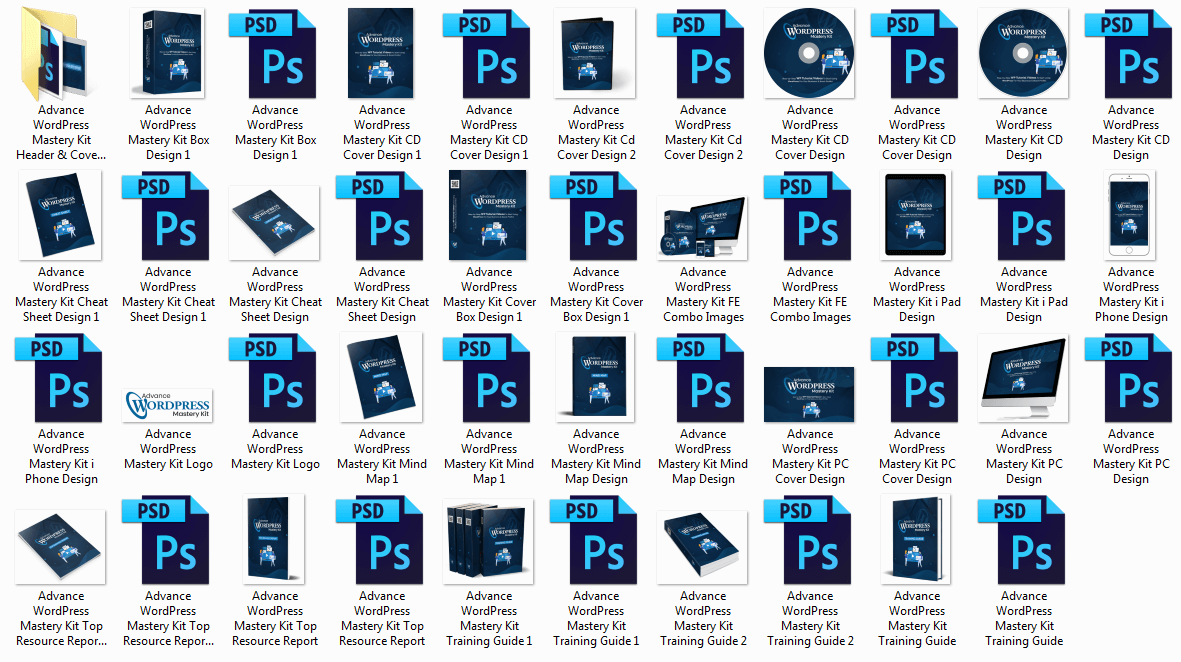
Task: Select the Cheat Sheet Design image thumbnail
Action: [274, 223]
